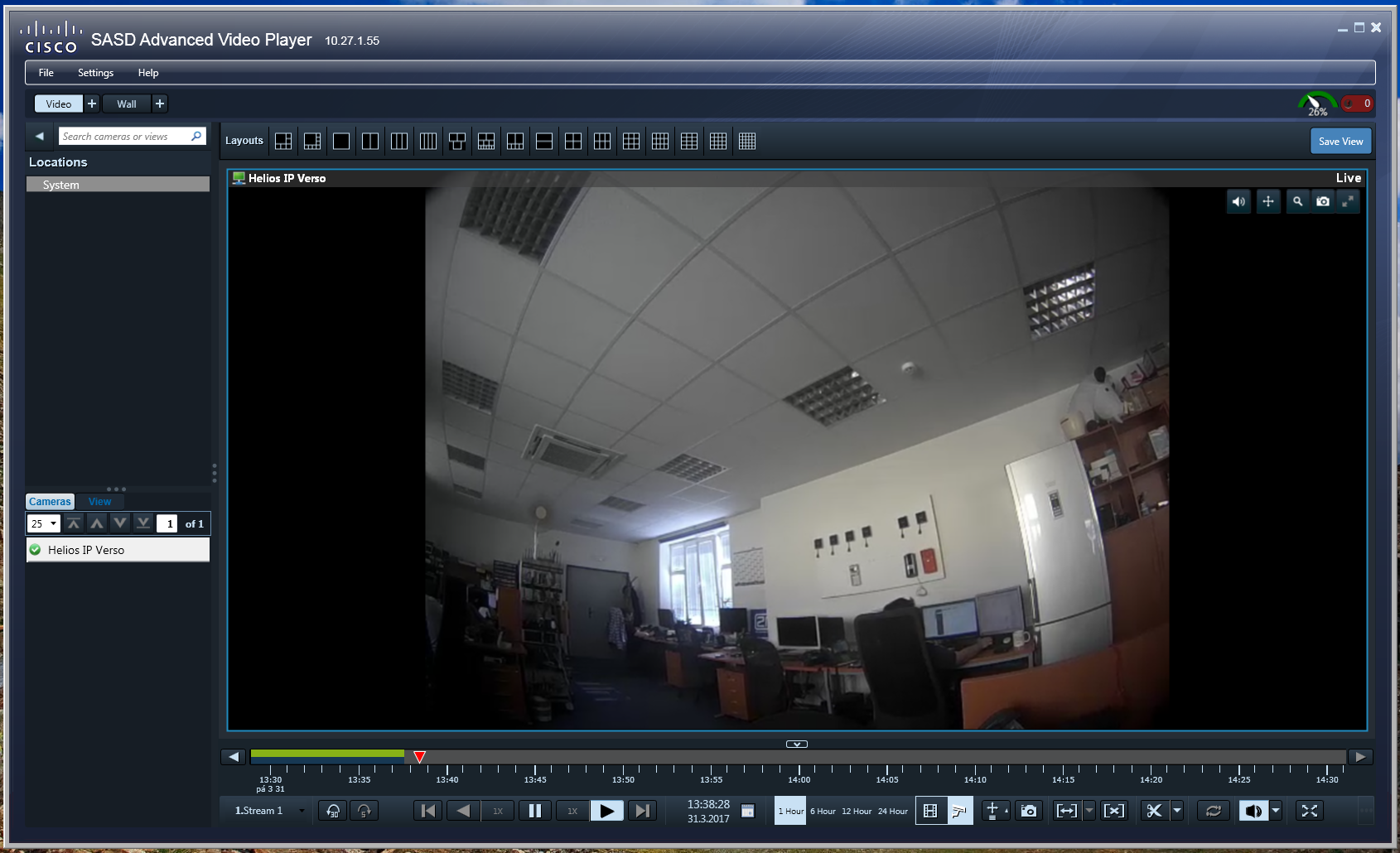Screen dimensions: 1400x853
Task: Expand the volume control dropdown arrow
Action: click(1276, 811)
